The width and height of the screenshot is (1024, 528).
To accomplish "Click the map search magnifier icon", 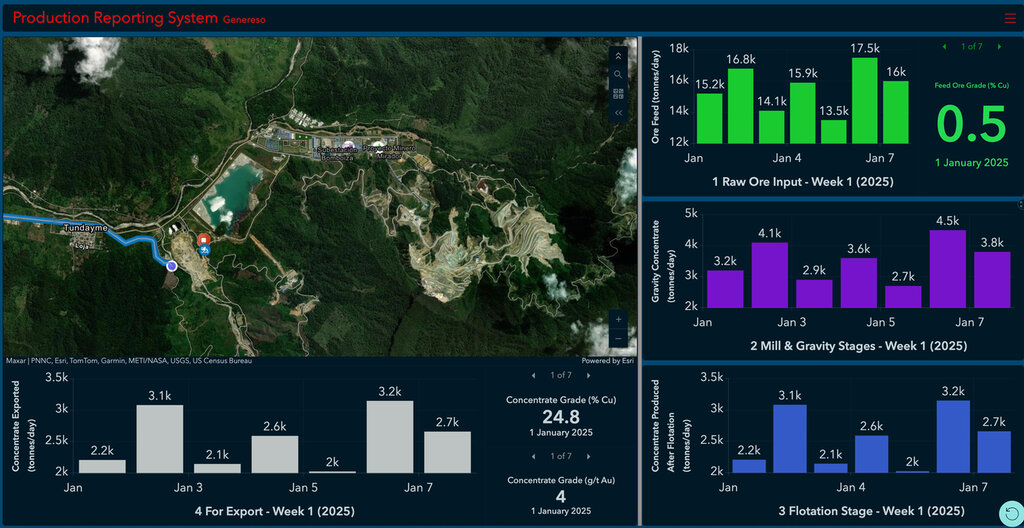I will click(x=618, y=74).
